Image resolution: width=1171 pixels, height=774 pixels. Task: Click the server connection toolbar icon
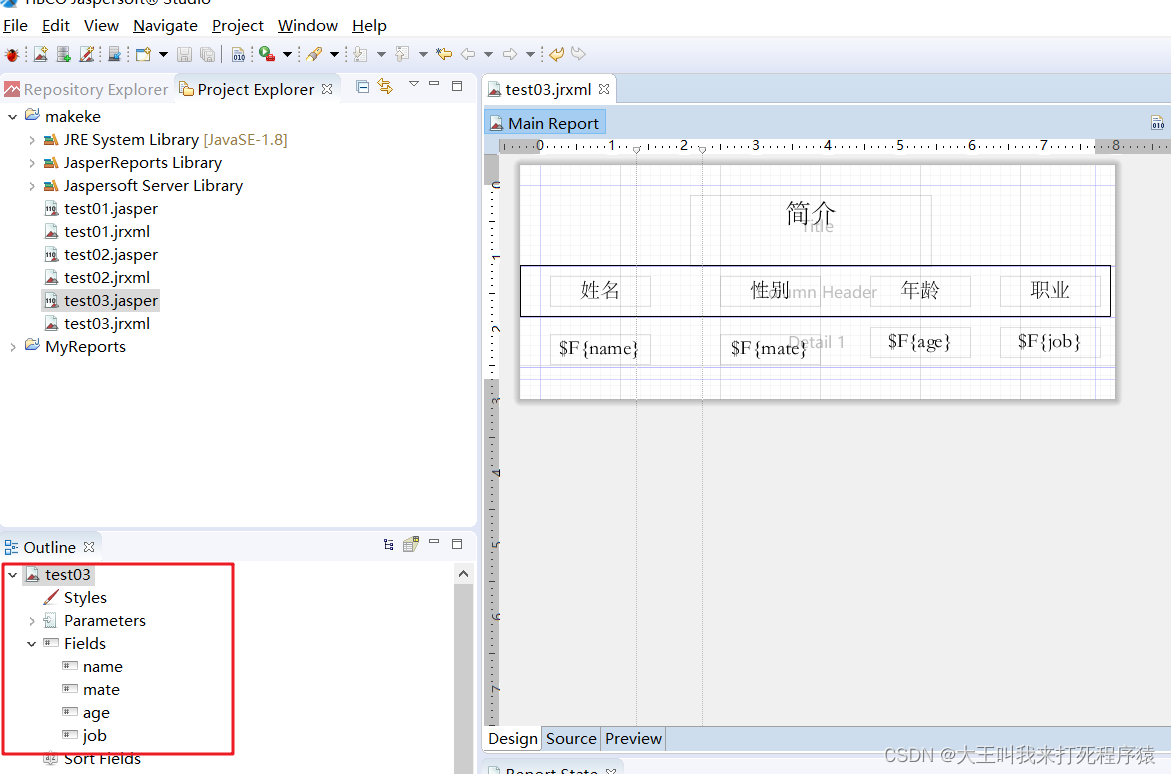pos(114,54)
